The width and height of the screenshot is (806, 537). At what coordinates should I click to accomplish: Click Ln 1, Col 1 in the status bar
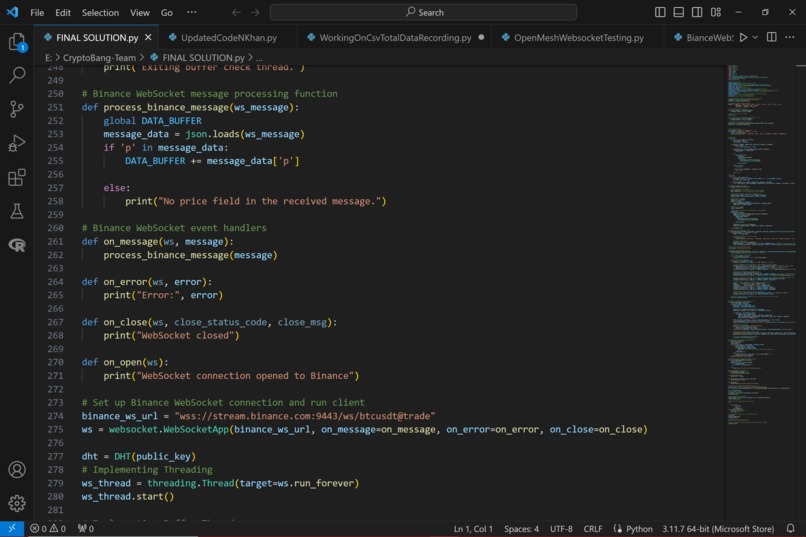click(x=473, y=528)
